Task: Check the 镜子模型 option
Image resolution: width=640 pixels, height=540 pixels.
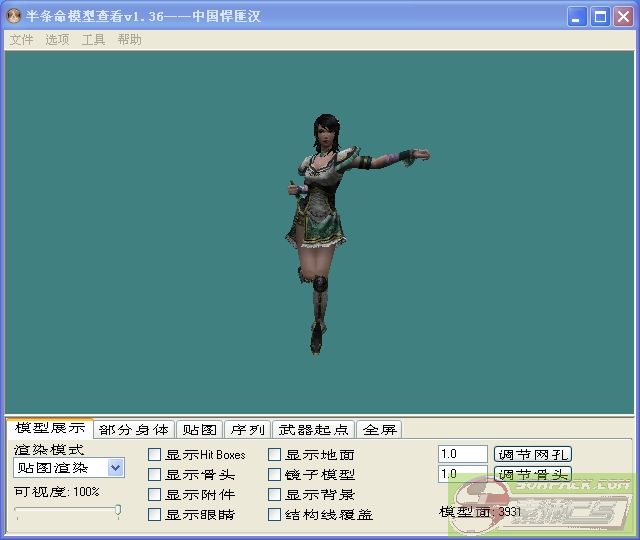Action: click(275, 475)
